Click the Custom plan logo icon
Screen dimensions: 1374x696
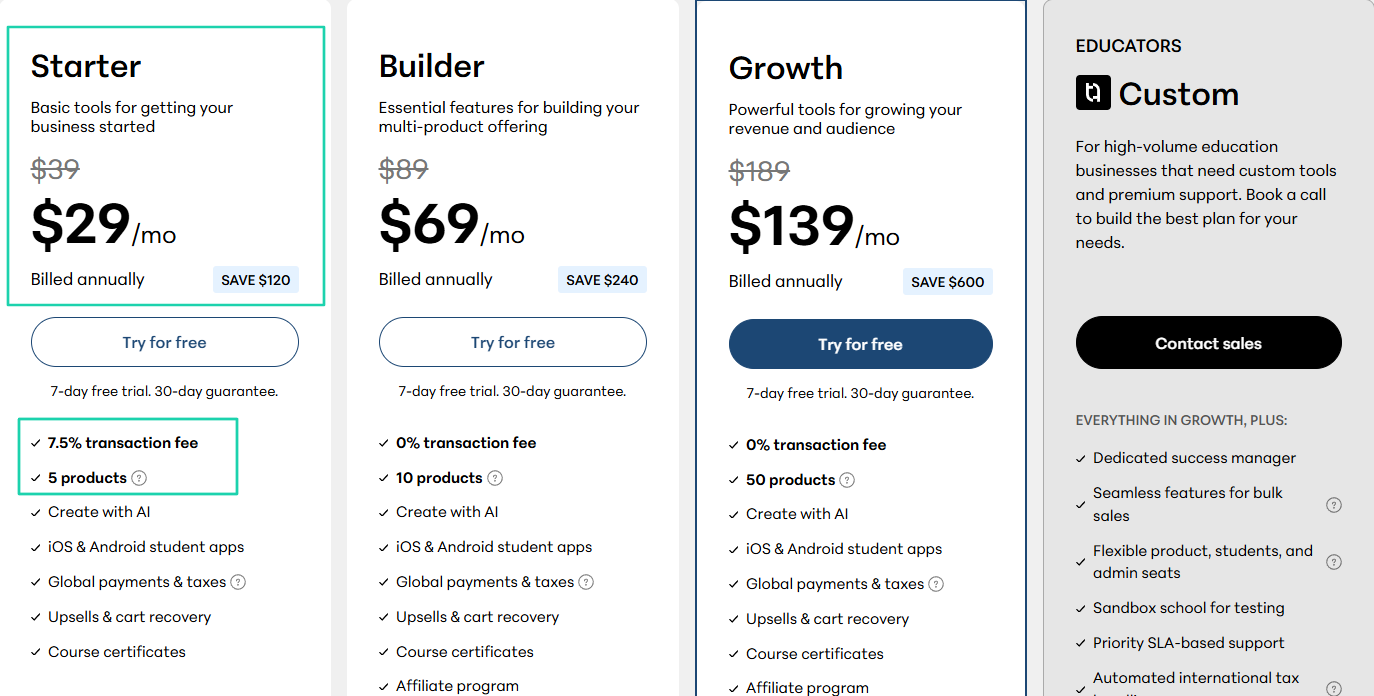[x=1093, y=93]
